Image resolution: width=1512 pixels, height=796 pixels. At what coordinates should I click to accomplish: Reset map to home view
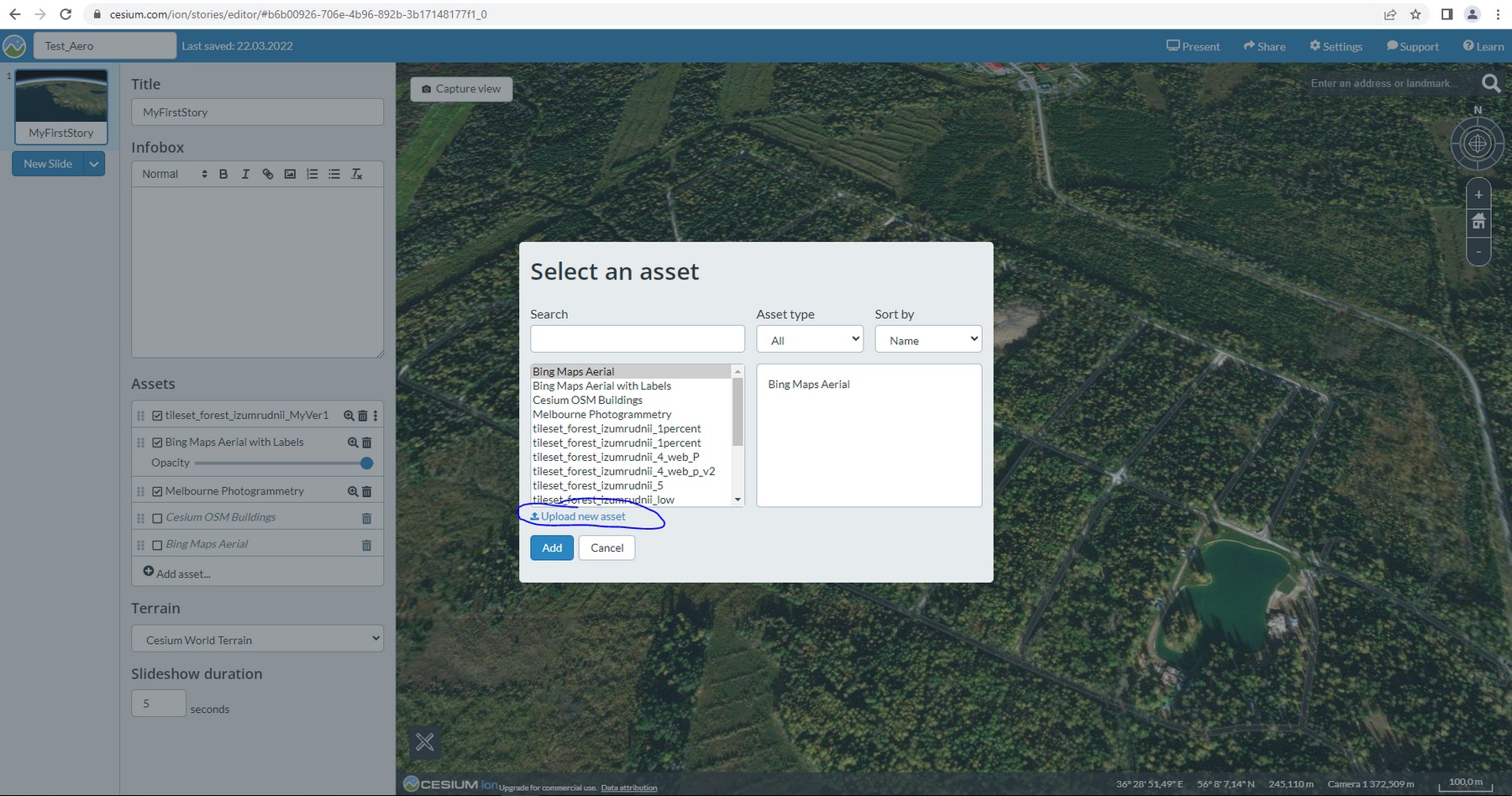click(1478, 222)
